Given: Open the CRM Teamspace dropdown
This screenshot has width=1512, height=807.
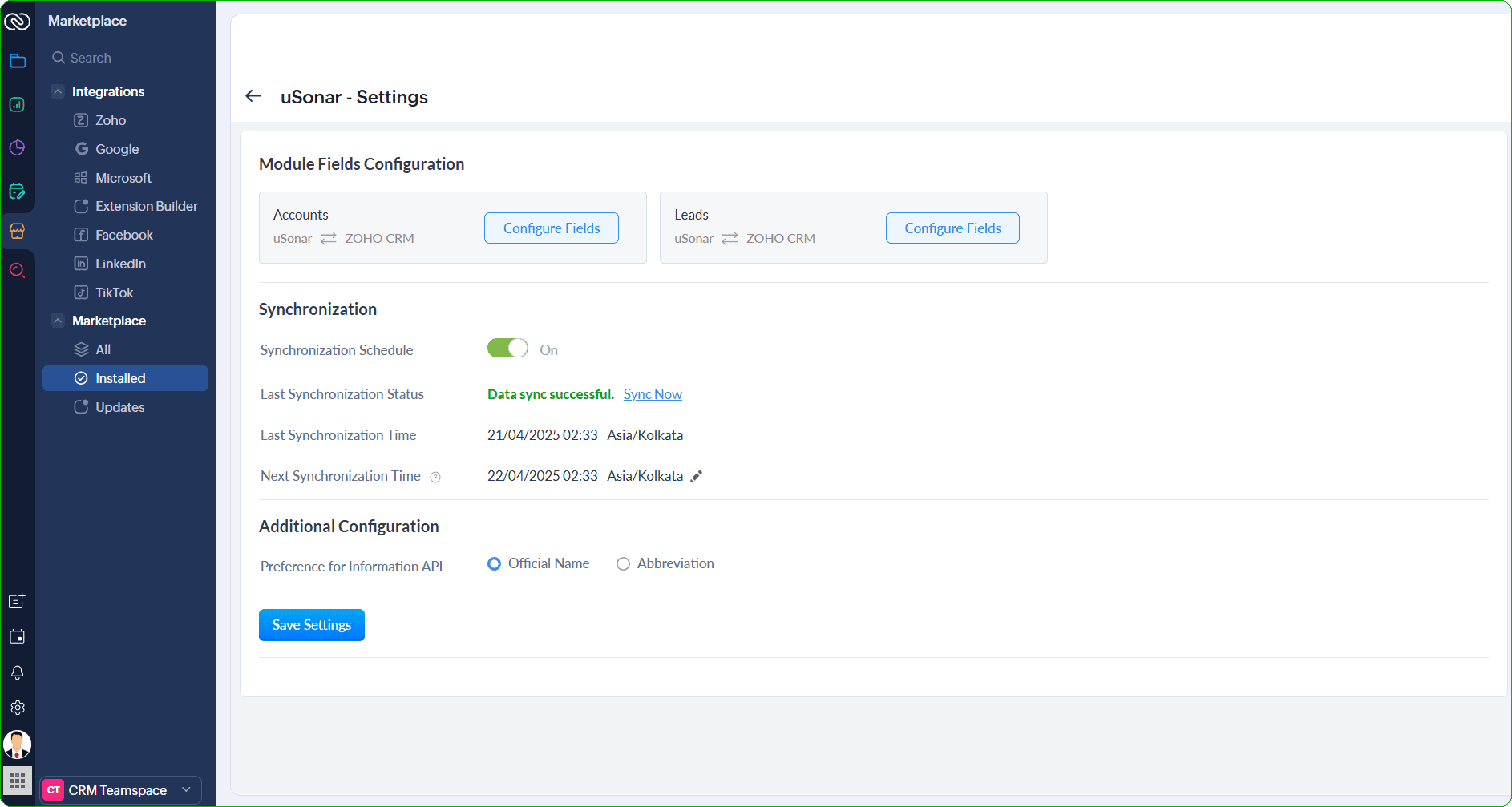Looking at the screenshot, I should [x=121, y=790].
